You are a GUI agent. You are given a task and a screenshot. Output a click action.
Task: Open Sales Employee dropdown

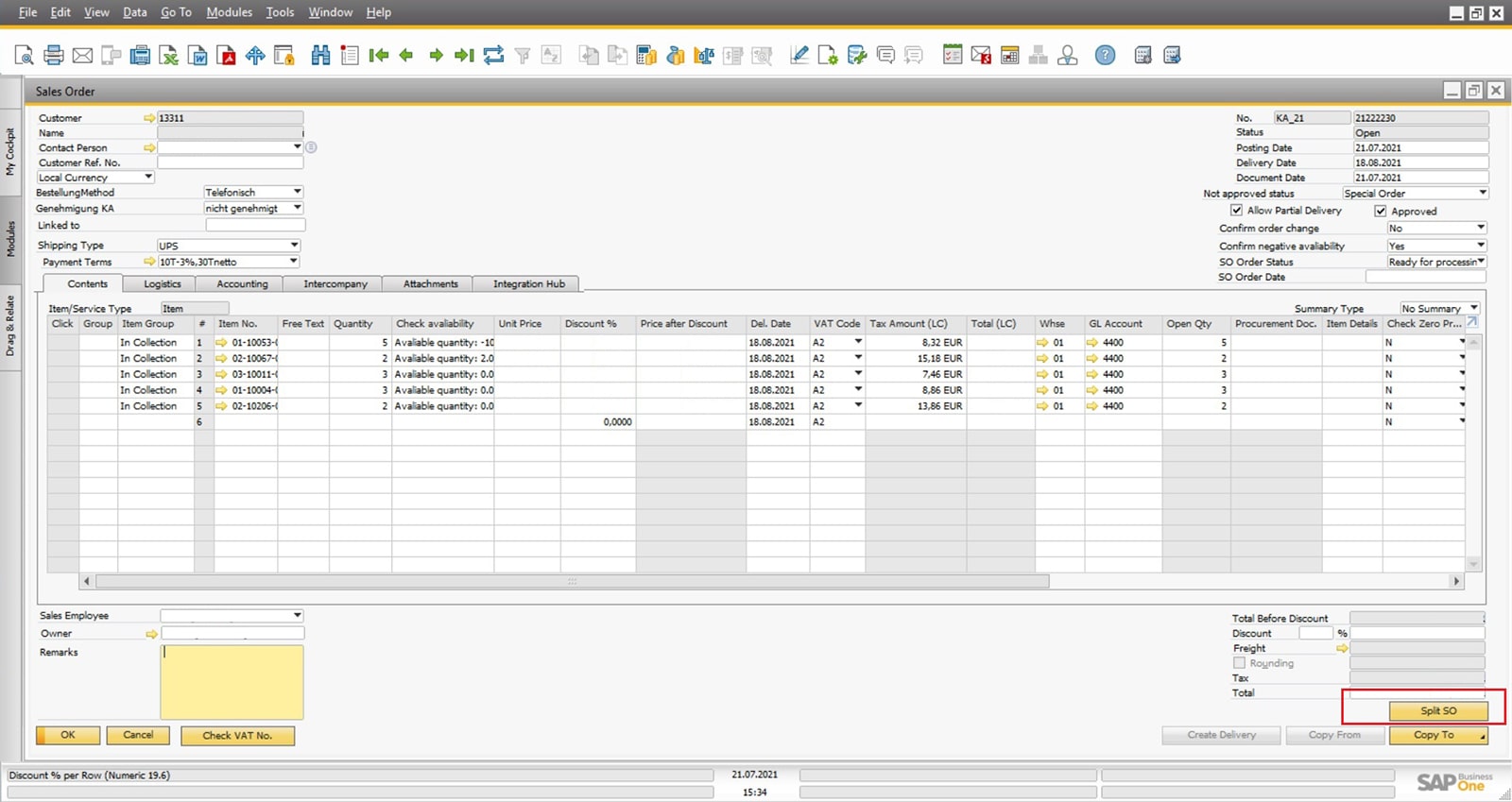pos(297,616)
